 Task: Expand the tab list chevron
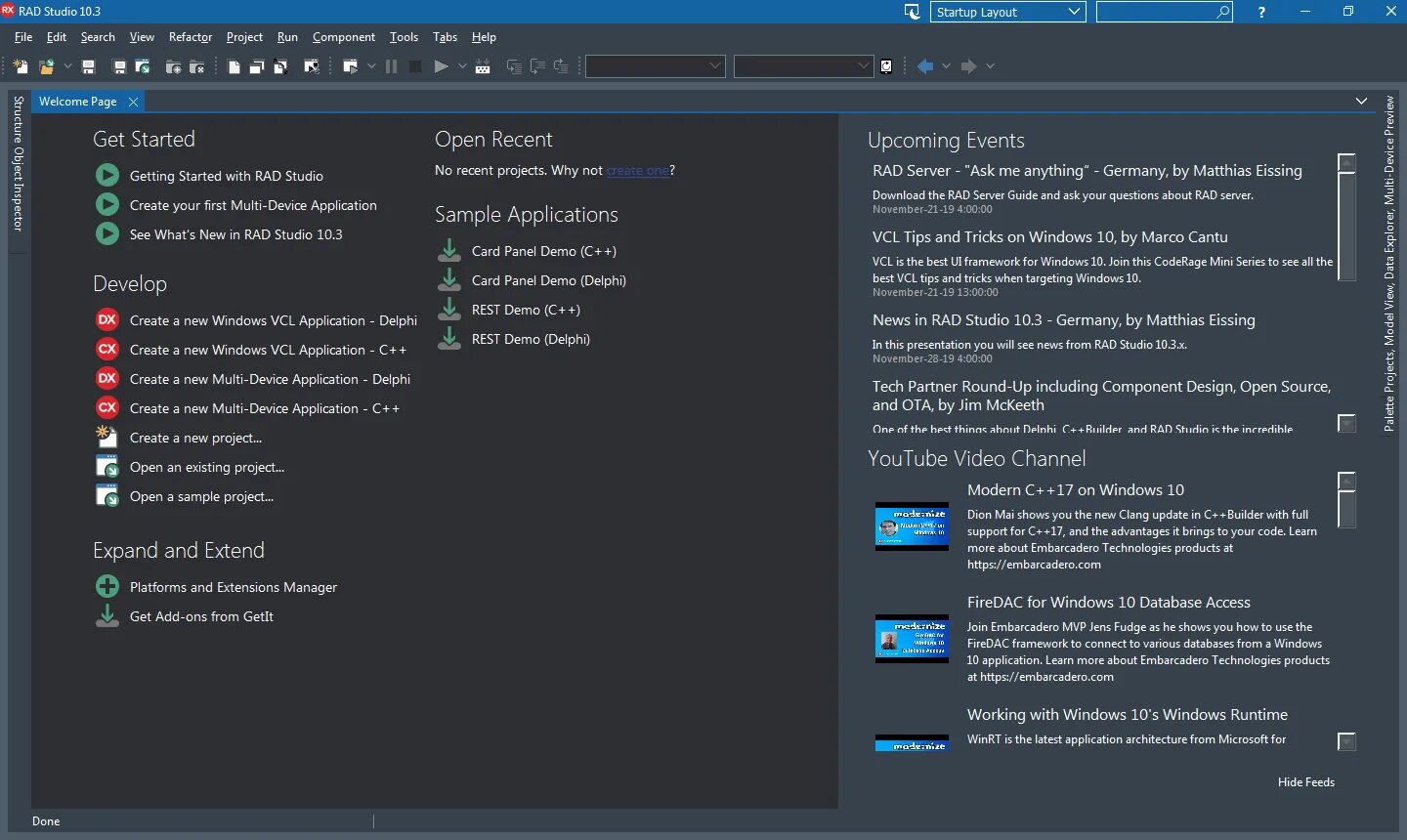click(1361, 102)
